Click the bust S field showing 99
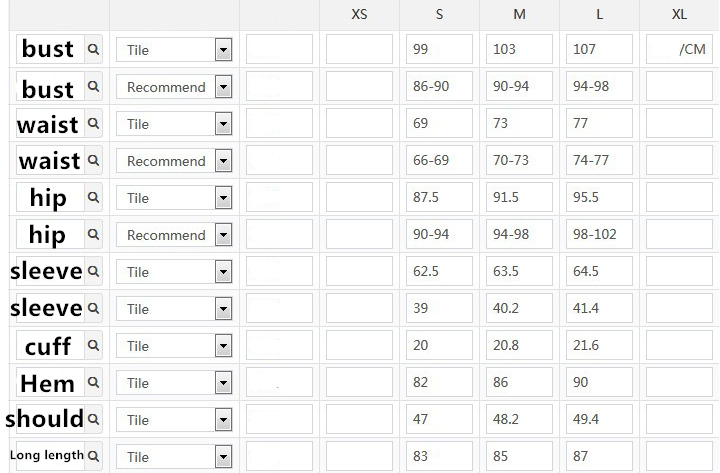The width and height of the screenshot is (720, 473). 439,49
